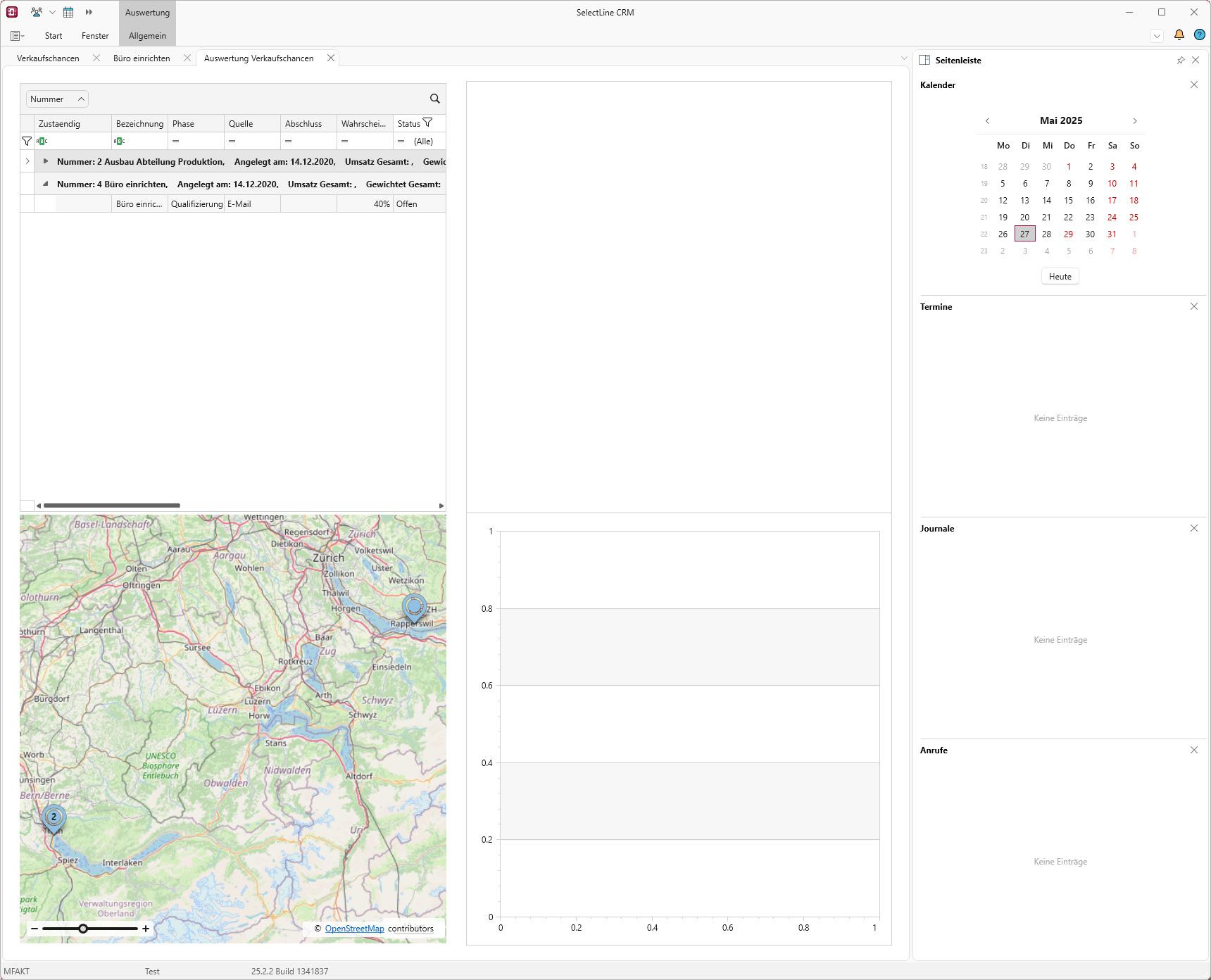Close the Seitenleiste panel
The height and width of the screenshot is (980, 1211).
(1196, 61)
